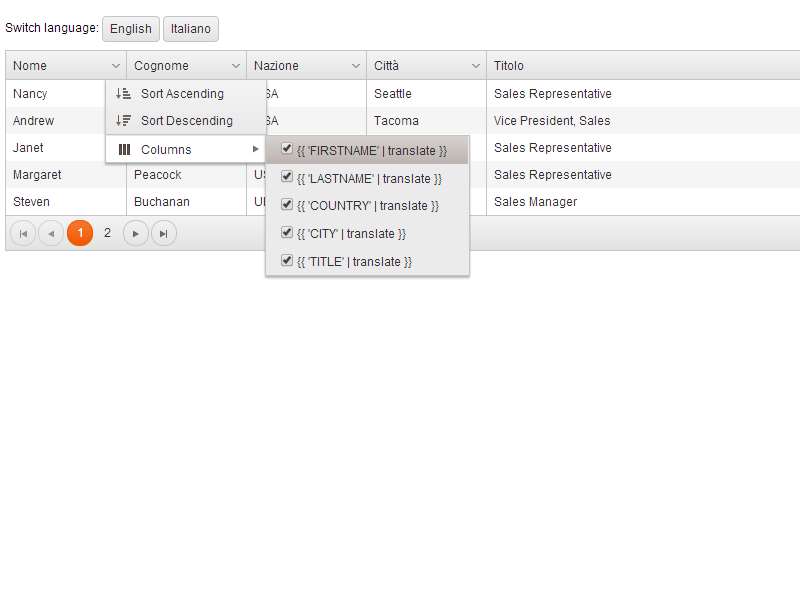
Task: Open the Cognome column menu dropdown
Action: coord(236,66)
